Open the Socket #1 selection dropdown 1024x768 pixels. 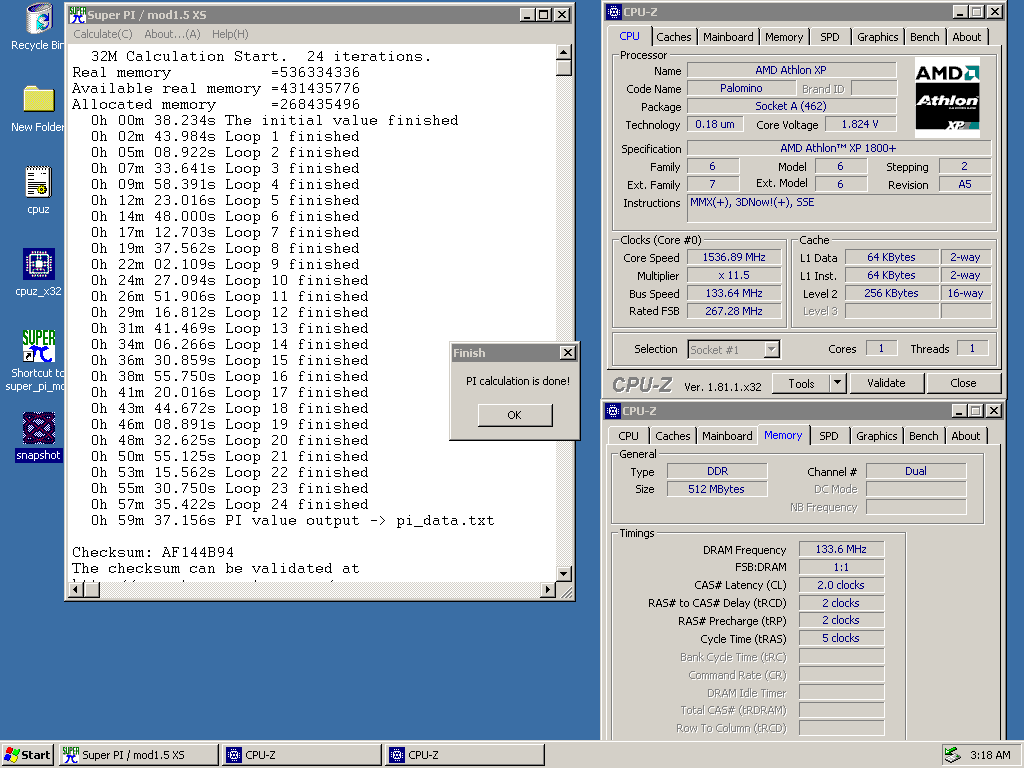(x=771, y=349)
